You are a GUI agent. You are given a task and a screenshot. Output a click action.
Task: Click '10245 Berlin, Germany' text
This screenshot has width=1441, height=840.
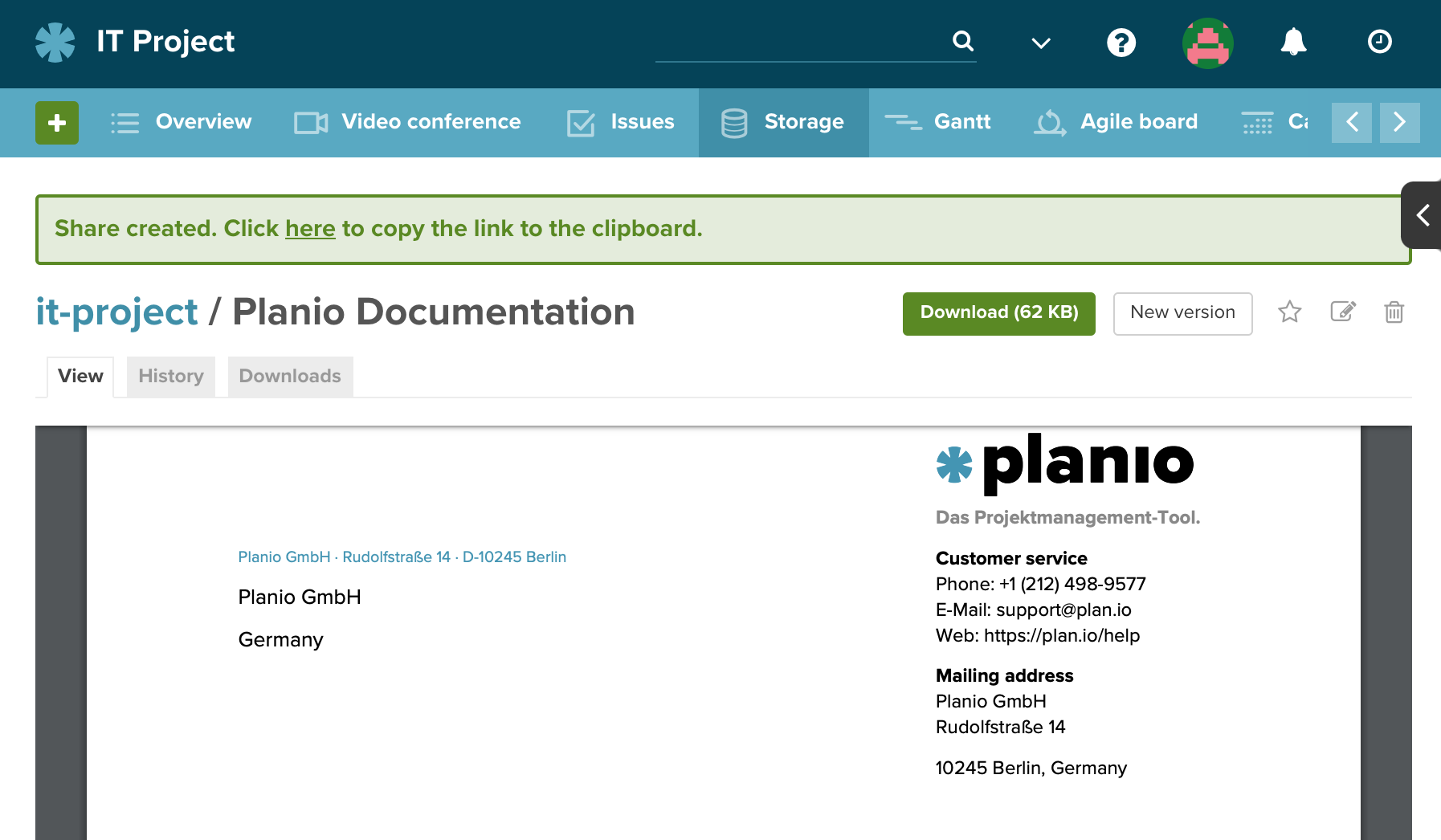coord(1031,769)
